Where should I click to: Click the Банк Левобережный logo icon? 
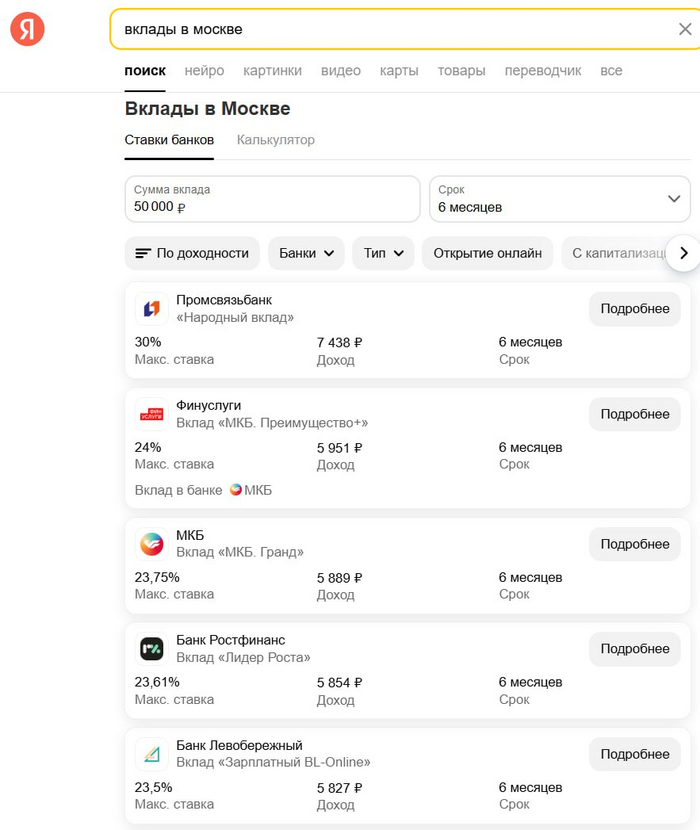tap(152, 754)
